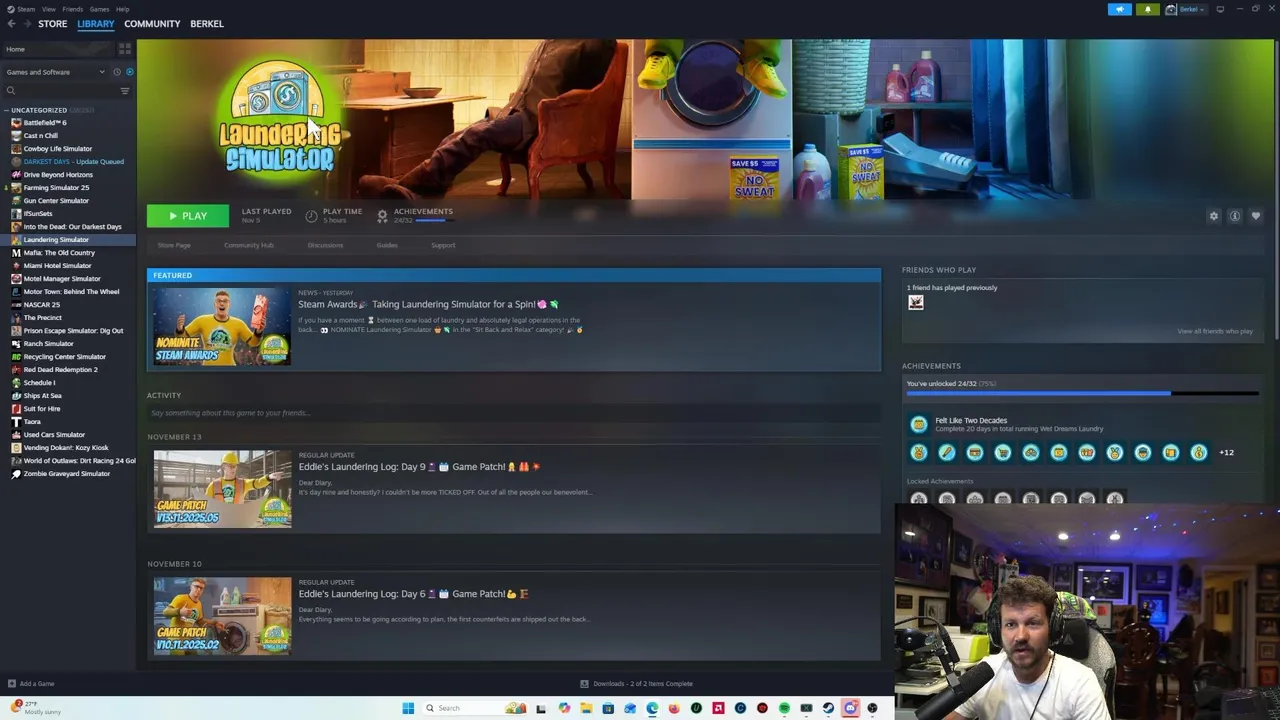Switch to Big Picture mode icon
This screenshot has width=1280, height=720.
pyautogui.click(x=1220, y=9)
